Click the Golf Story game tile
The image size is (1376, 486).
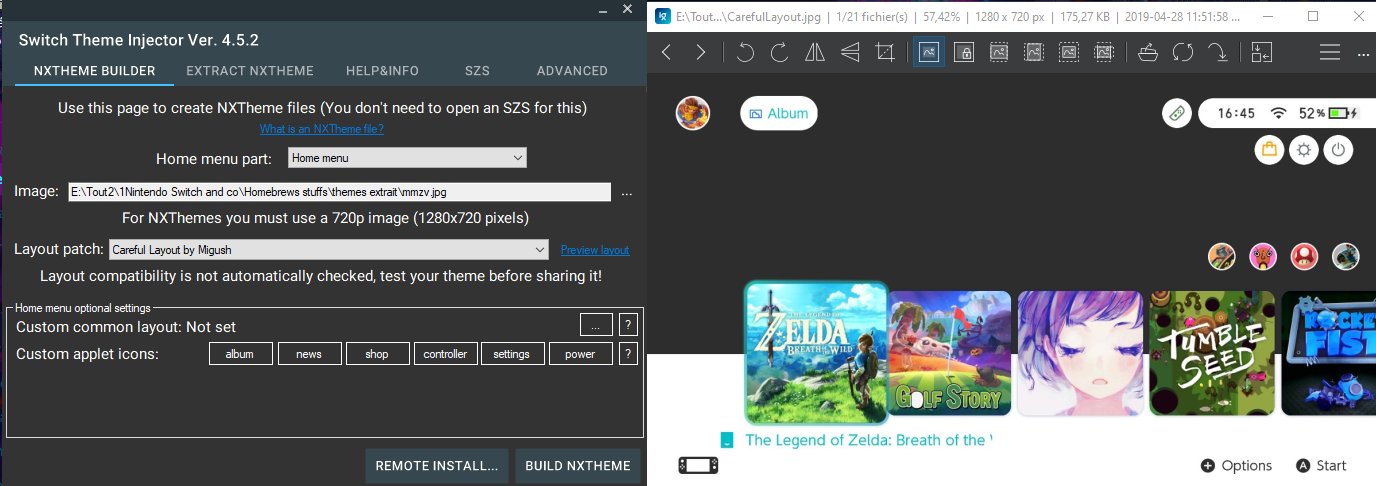click(950, 353)
